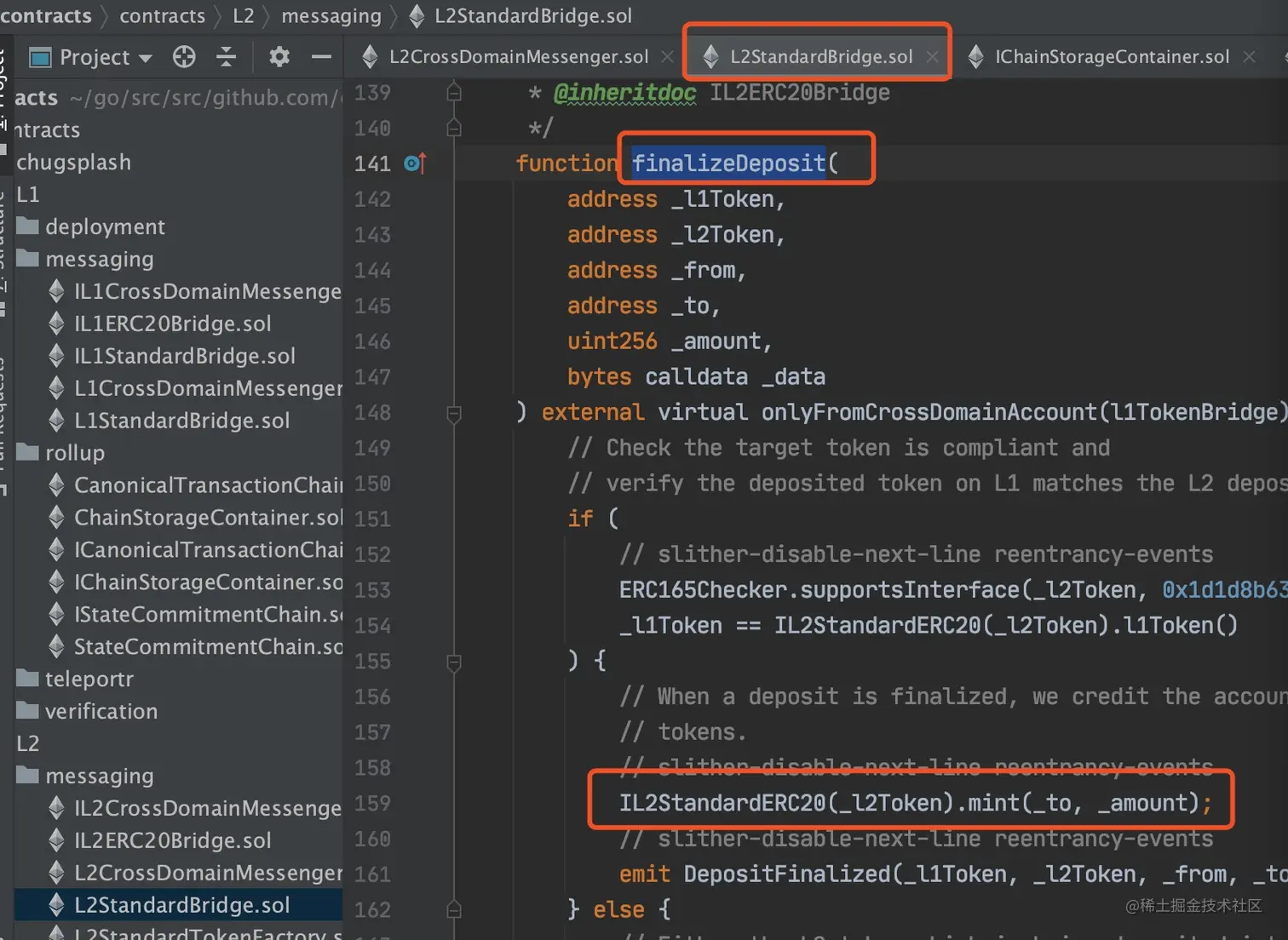Open the messaging folder under L2

86,777
